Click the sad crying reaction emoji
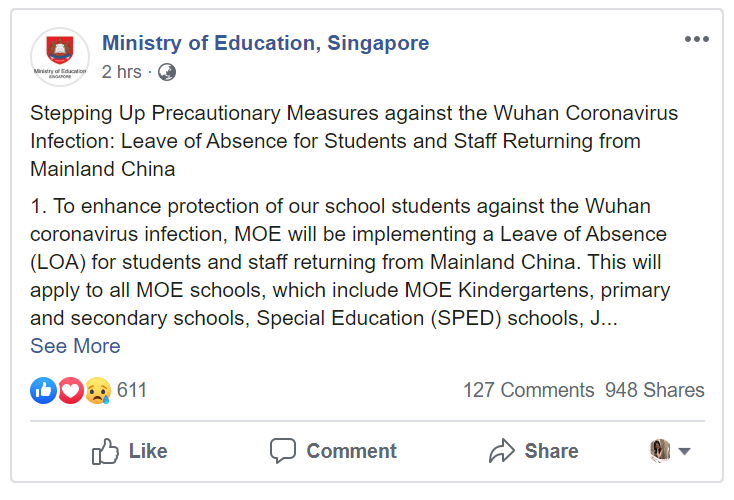 pyautogui.click(x=97, y=390)
